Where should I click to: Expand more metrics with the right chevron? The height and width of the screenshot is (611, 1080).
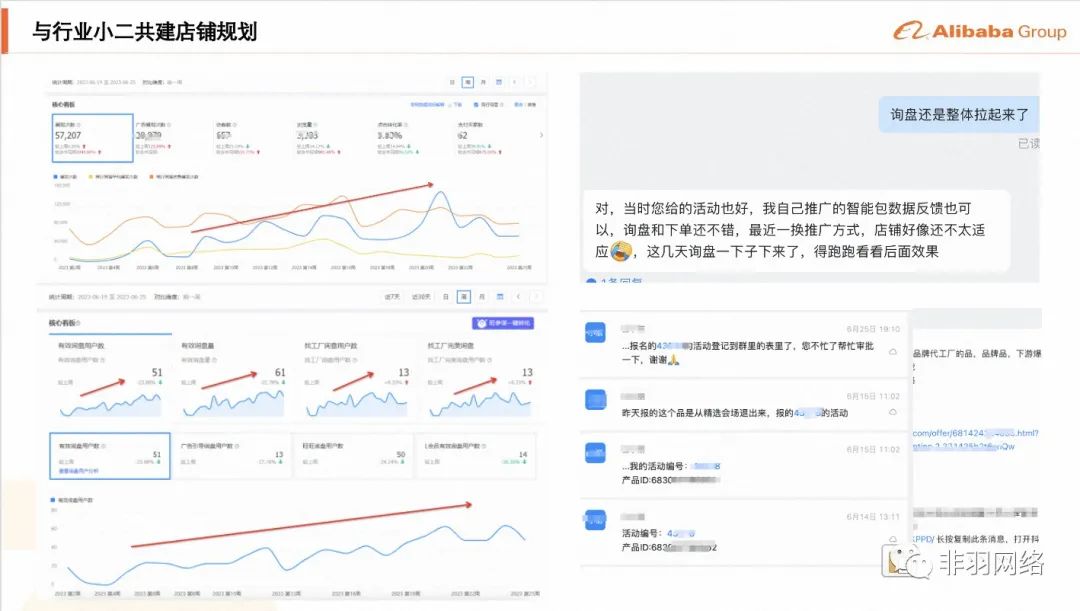pyautogui.click(x=541, y=134)
